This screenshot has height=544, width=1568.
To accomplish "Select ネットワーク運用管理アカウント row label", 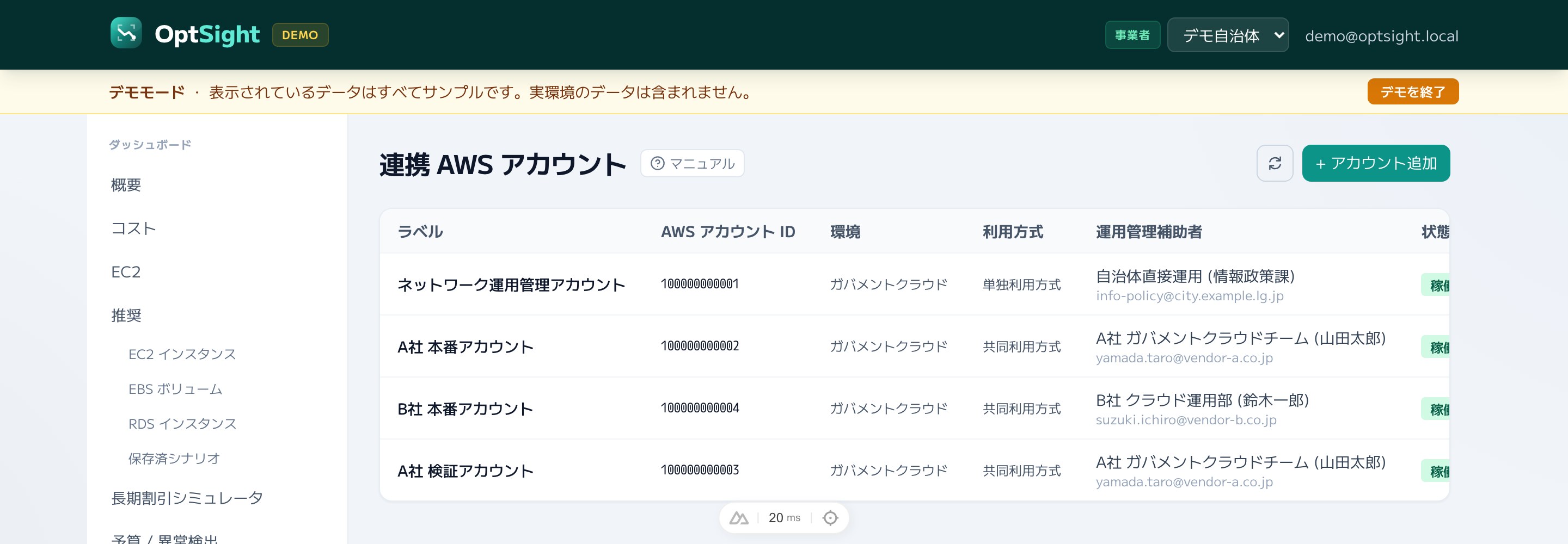I will [x=511, y=285].
